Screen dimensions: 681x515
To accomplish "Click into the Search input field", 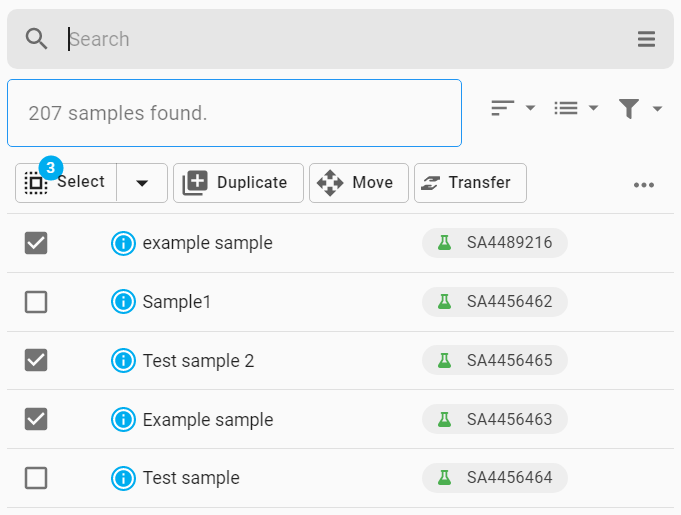I will 347,39.
